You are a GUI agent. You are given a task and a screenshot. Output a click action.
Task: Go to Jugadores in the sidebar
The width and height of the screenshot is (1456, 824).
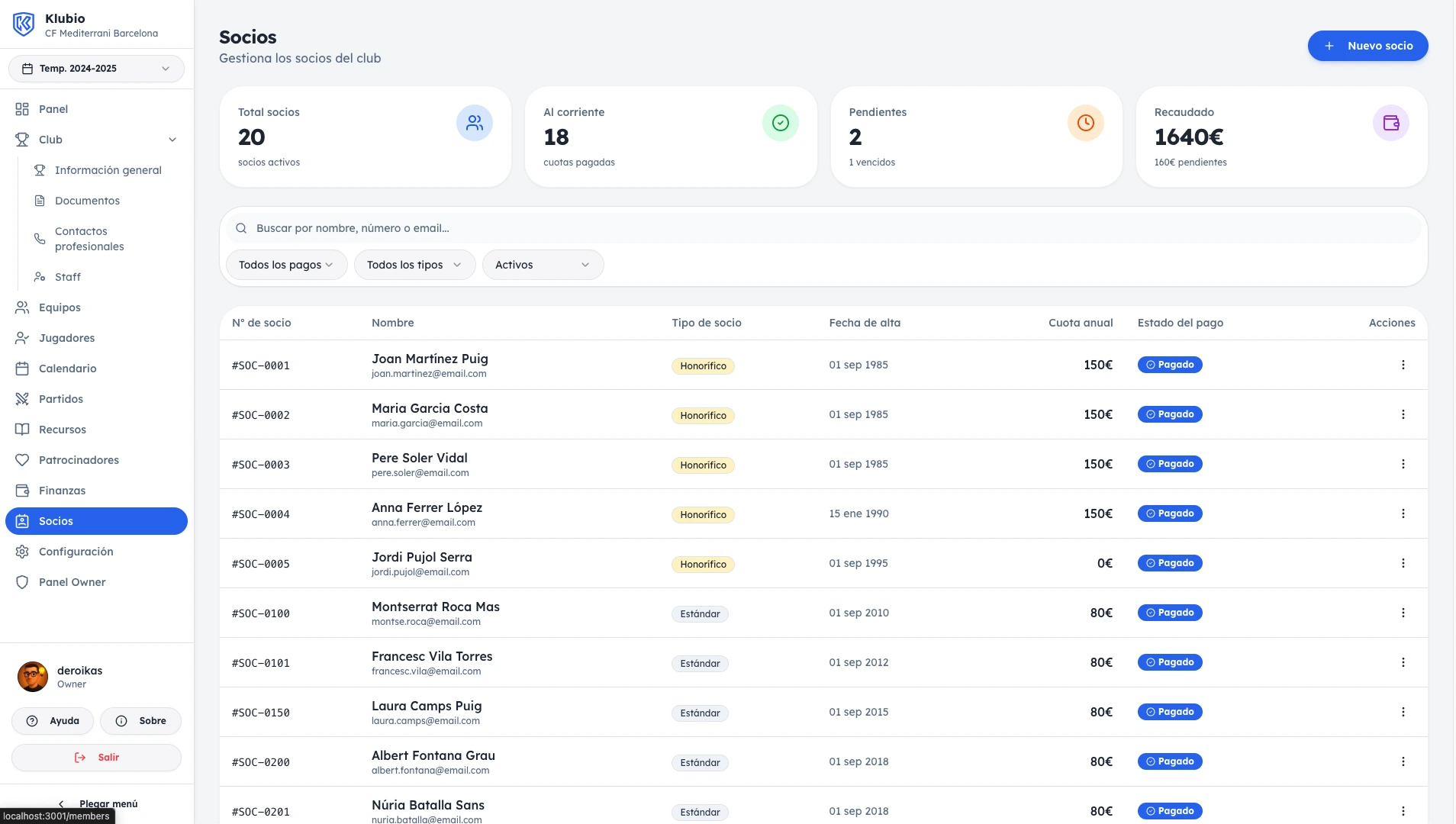(67, 338)
